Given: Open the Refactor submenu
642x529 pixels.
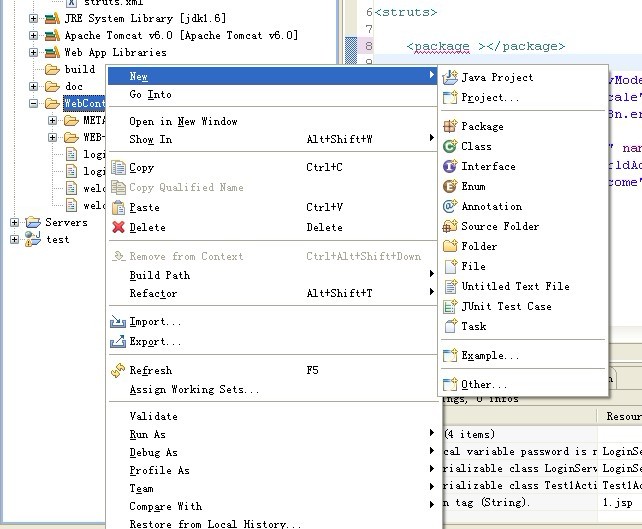Looking at the screenshot, I should point(272,293).
